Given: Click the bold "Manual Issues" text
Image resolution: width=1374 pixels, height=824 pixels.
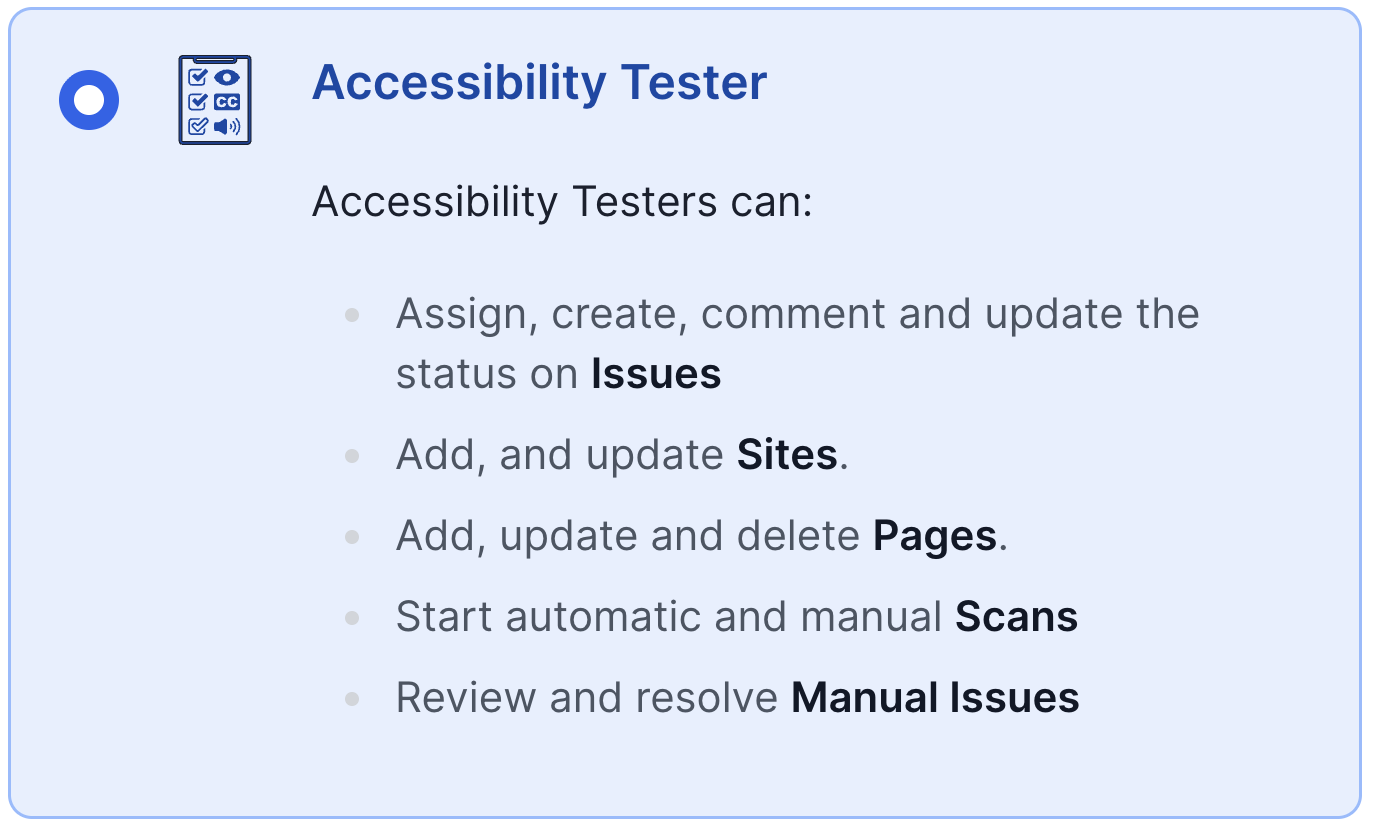Looking at the screenshot, I should pyautogui.click(x=935, y=698).
